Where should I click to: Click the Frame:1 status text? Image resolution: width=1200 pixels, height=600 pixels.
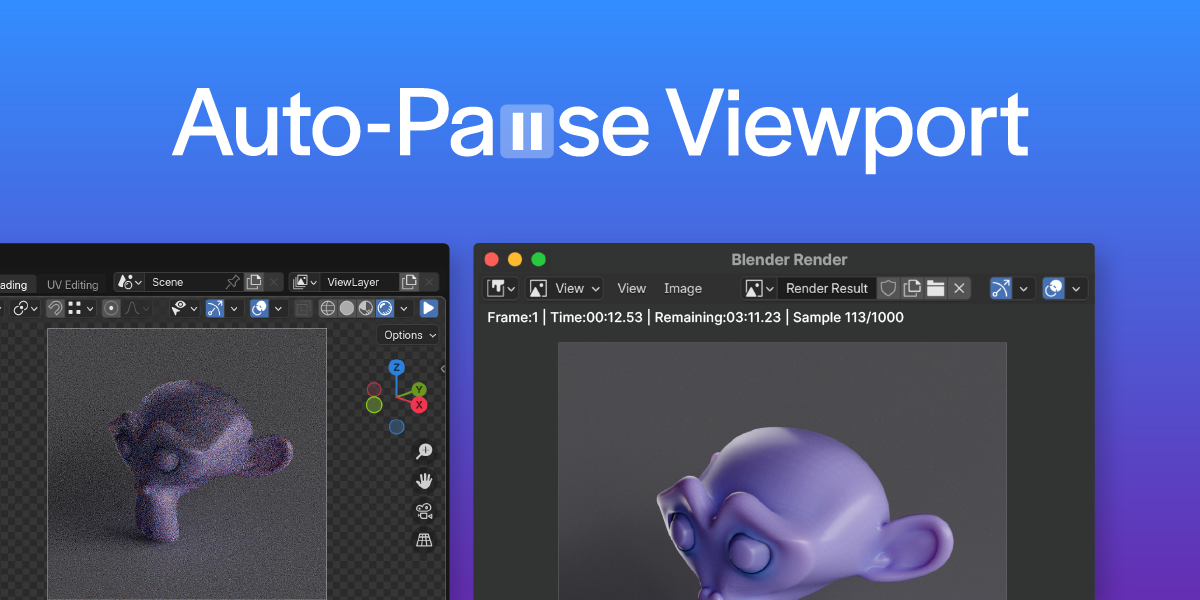513,317
